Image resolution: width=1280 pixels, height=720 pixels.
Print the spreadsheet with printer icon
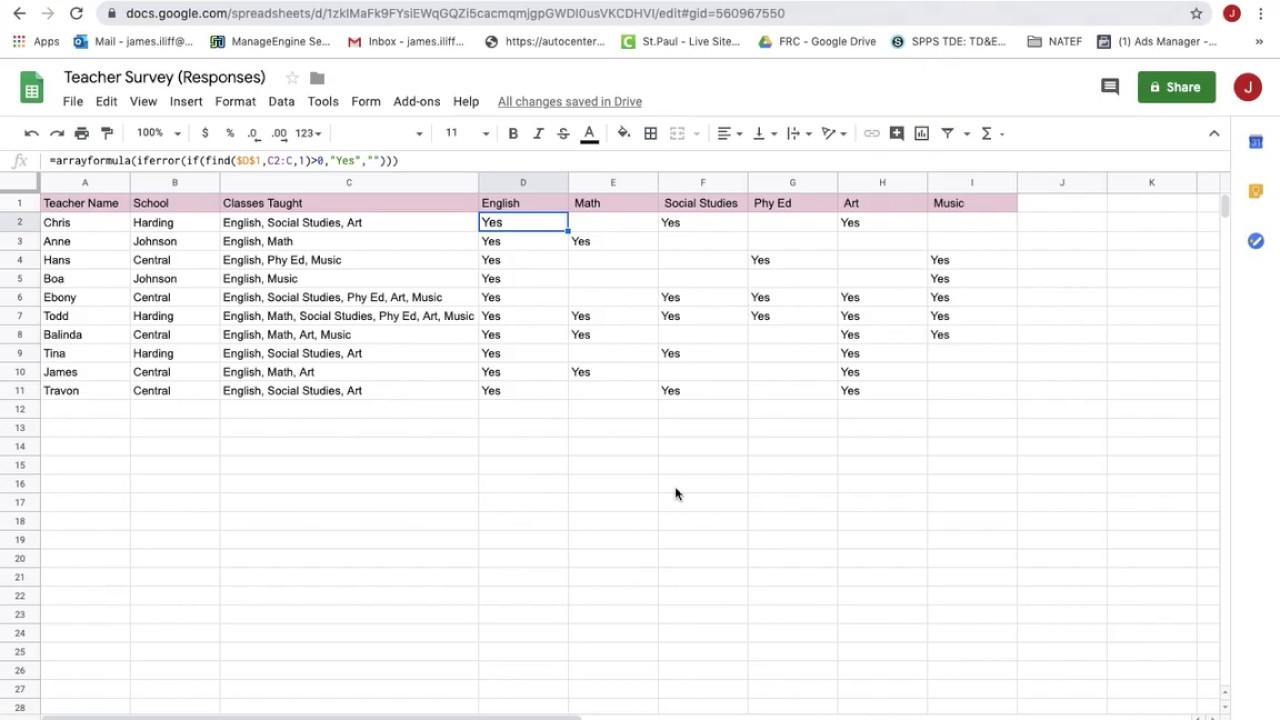tap(82, 133)
